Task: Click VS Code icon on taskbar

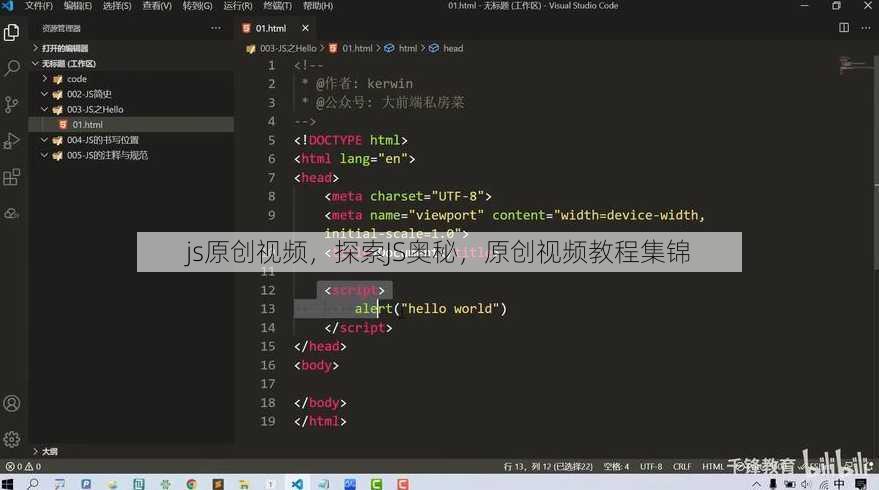Action: [297, 484]
